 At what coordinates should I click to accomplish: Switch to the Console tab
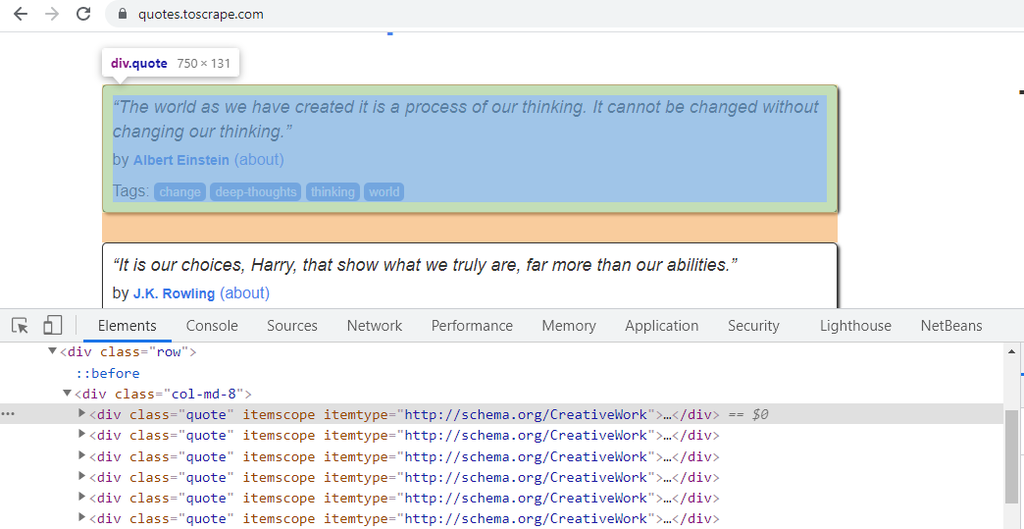(212, 326)
